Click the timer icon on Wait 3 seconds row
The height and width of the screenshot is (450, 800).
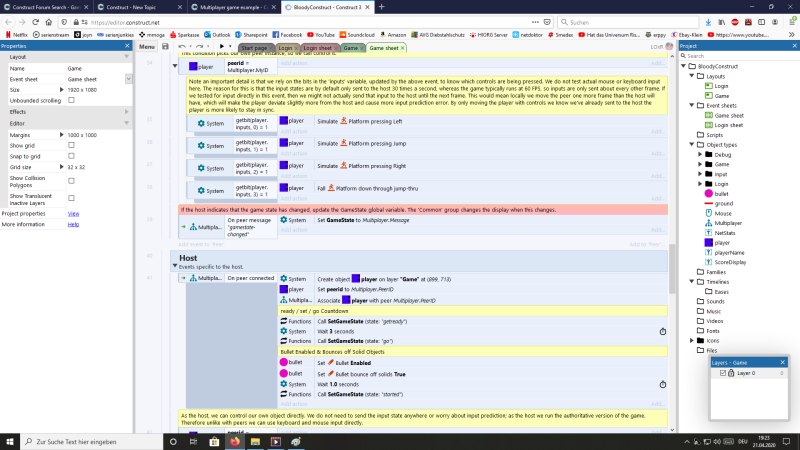(662, 331)
